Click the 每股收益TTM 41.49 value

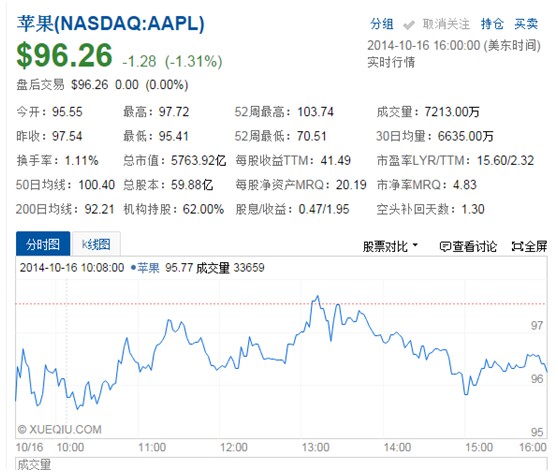pyautogui.click(x=336, y=161)
